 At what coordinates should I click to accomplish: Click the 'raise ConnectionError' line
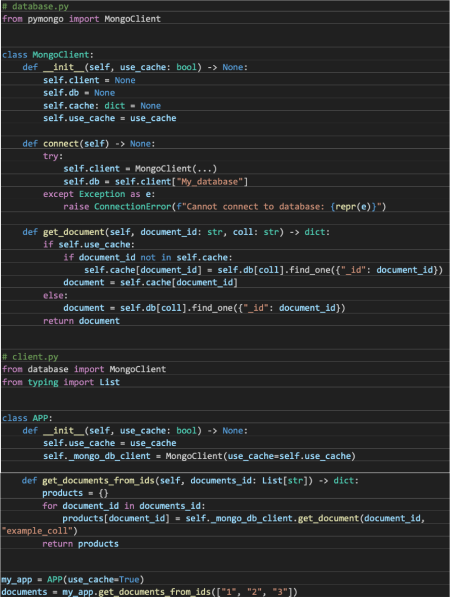tap(225, 207)
